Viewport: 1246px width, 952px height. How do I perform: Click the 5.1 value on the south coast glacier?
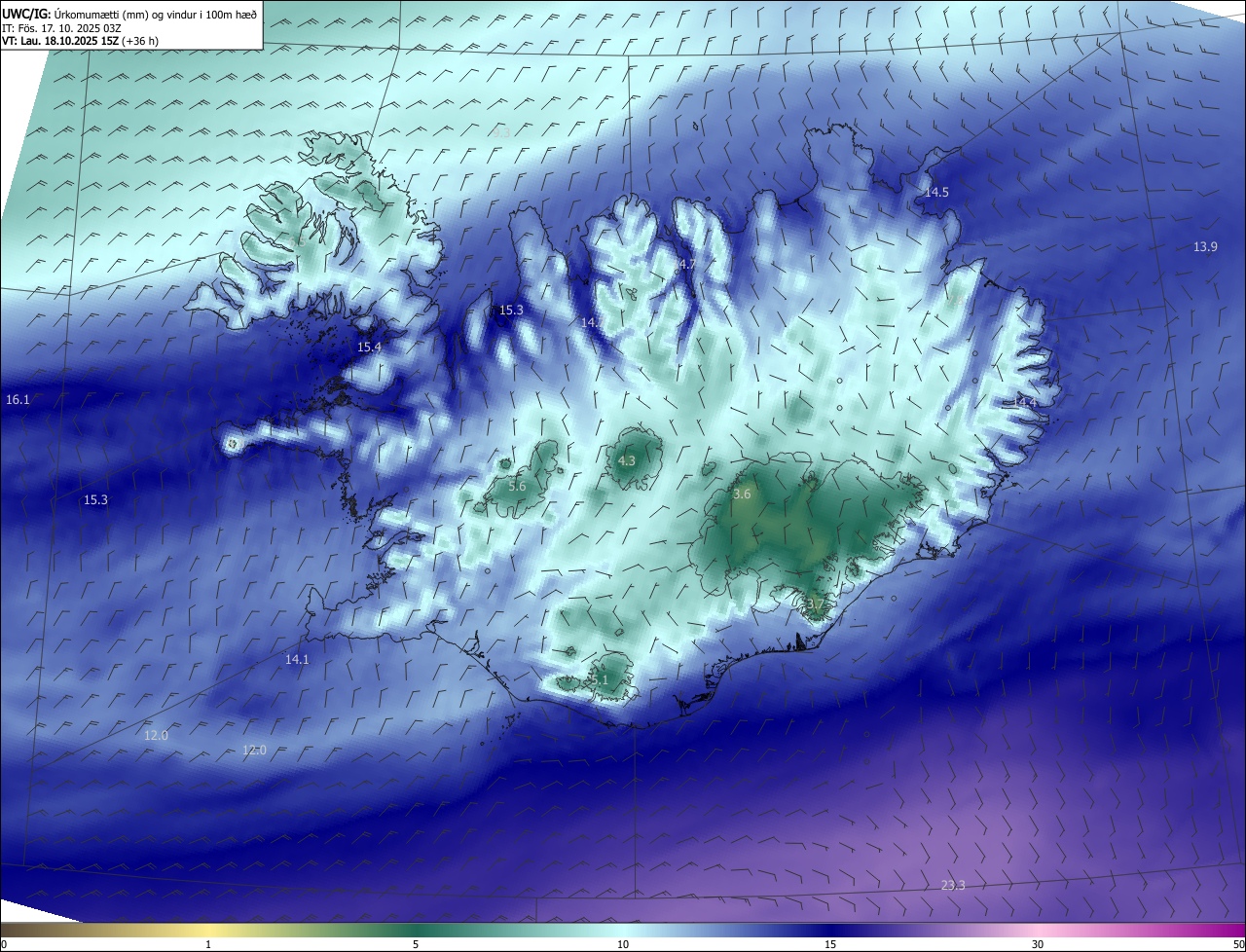point(600,680)
